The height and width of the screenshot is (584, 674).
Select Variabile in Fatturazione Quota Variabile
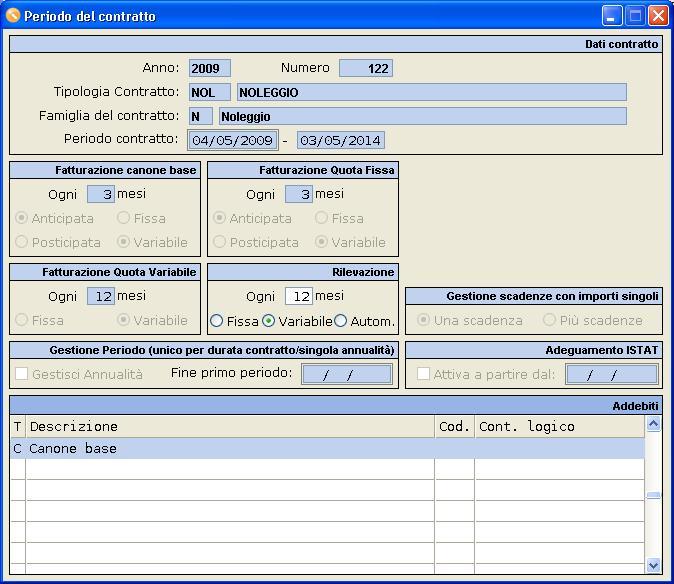[x=123, y=320]
